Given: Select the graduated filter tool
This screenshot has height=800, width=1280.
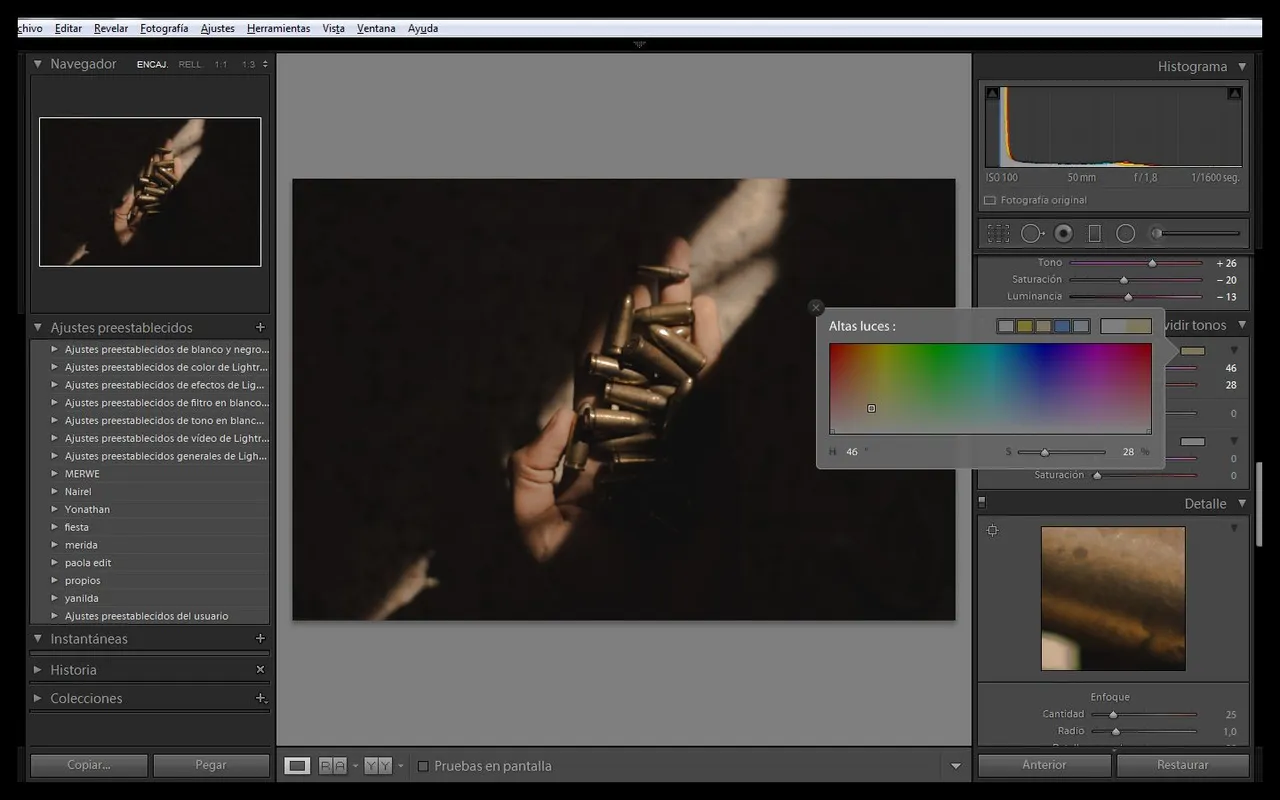Looking at the screenshot, I should [x=1094, y=233].
